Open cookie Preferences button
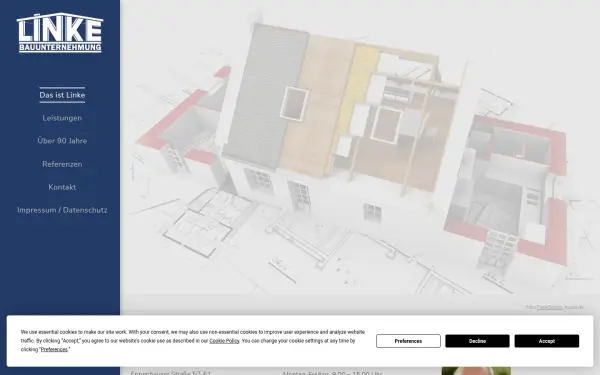The height and width of the screenshot is (375, 600). 408,341
